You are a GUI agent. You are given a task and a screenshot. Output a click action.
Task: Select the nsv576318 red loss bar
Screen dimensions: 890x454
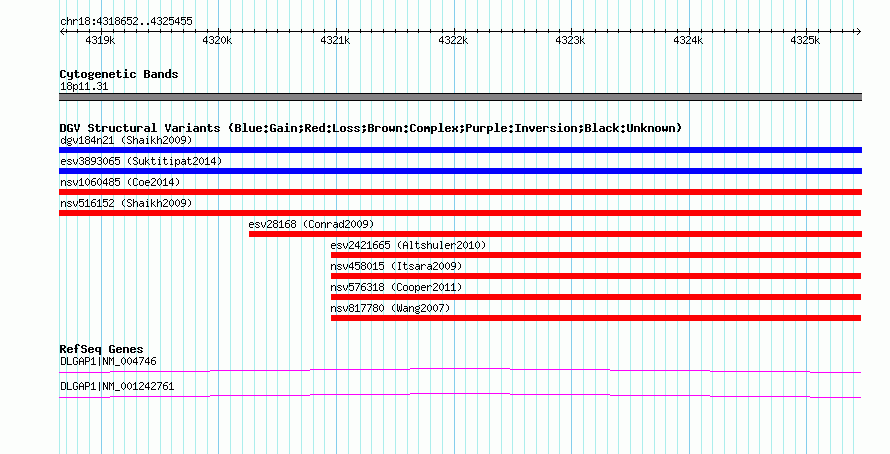[x=596, y=297]
